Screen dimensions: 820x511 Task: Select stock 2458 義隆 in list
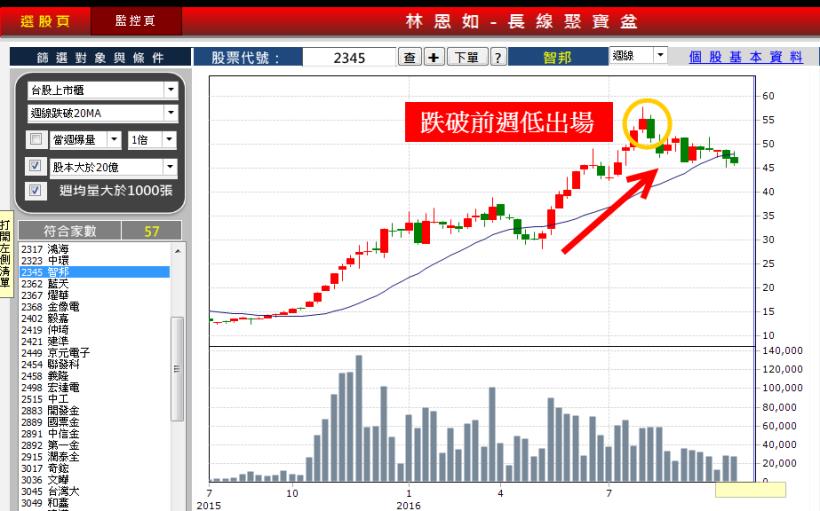94,376
